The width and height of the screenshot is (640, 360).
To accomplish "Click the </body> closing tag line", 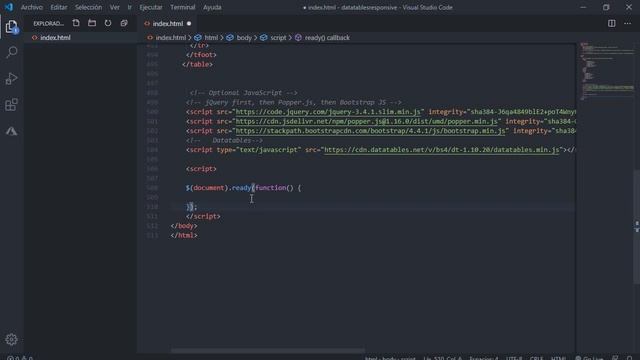I will [x=184, y=226].
